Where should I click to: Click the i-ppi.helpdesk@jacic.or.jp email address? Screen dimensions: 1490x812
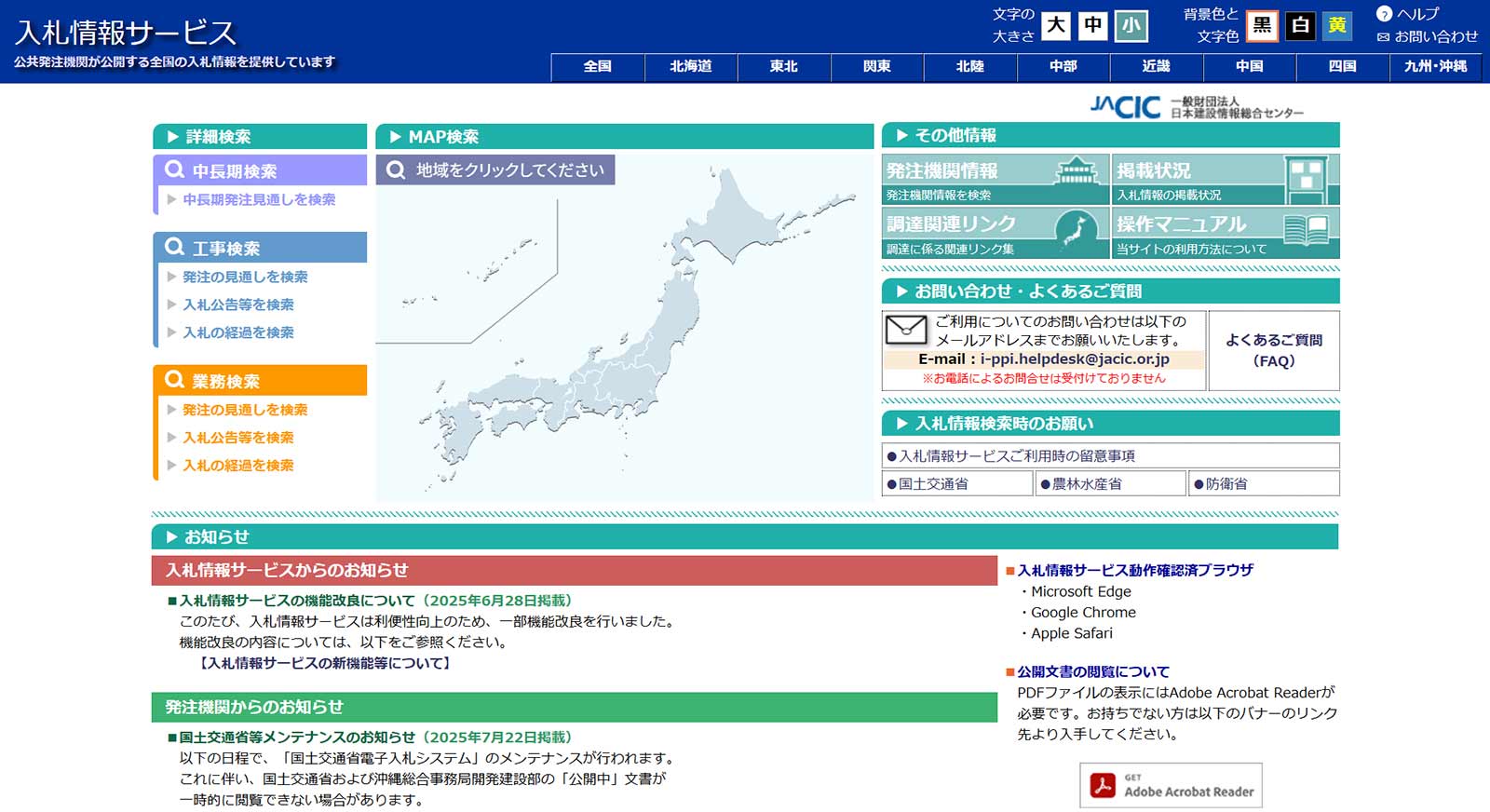click(x=1075, y=359)
